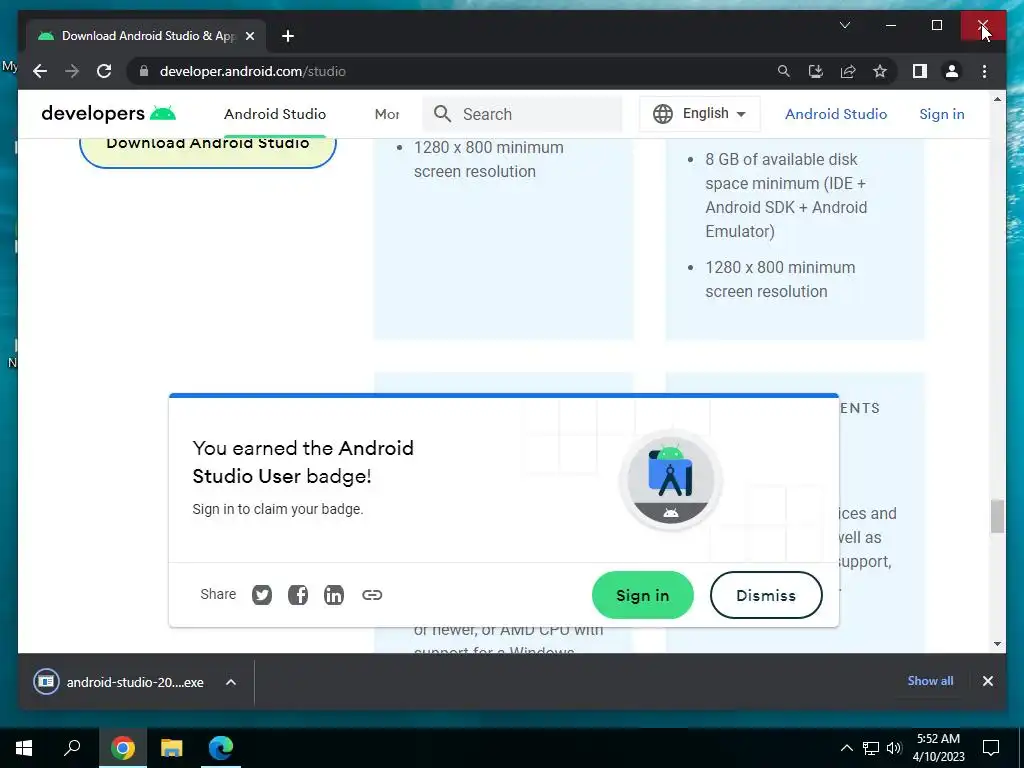Click the Android Studio User badge image
Image resolution: width=1024 pixels, height=768 pixels.
(x=670, y=480)
